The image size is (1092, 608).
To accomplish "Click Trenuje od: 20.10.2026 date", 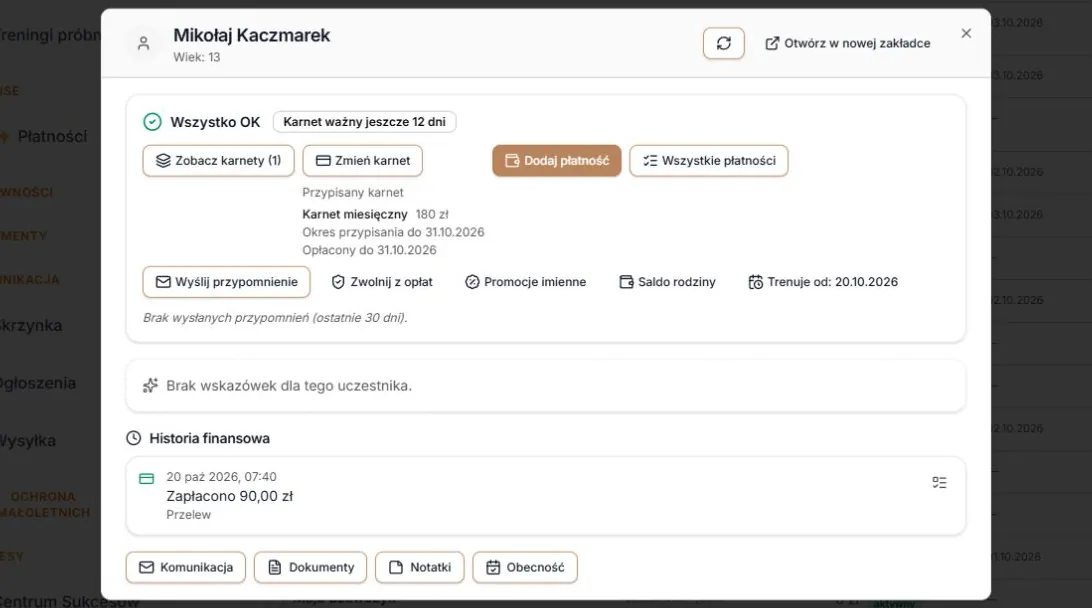I will (x=822, y=282).
